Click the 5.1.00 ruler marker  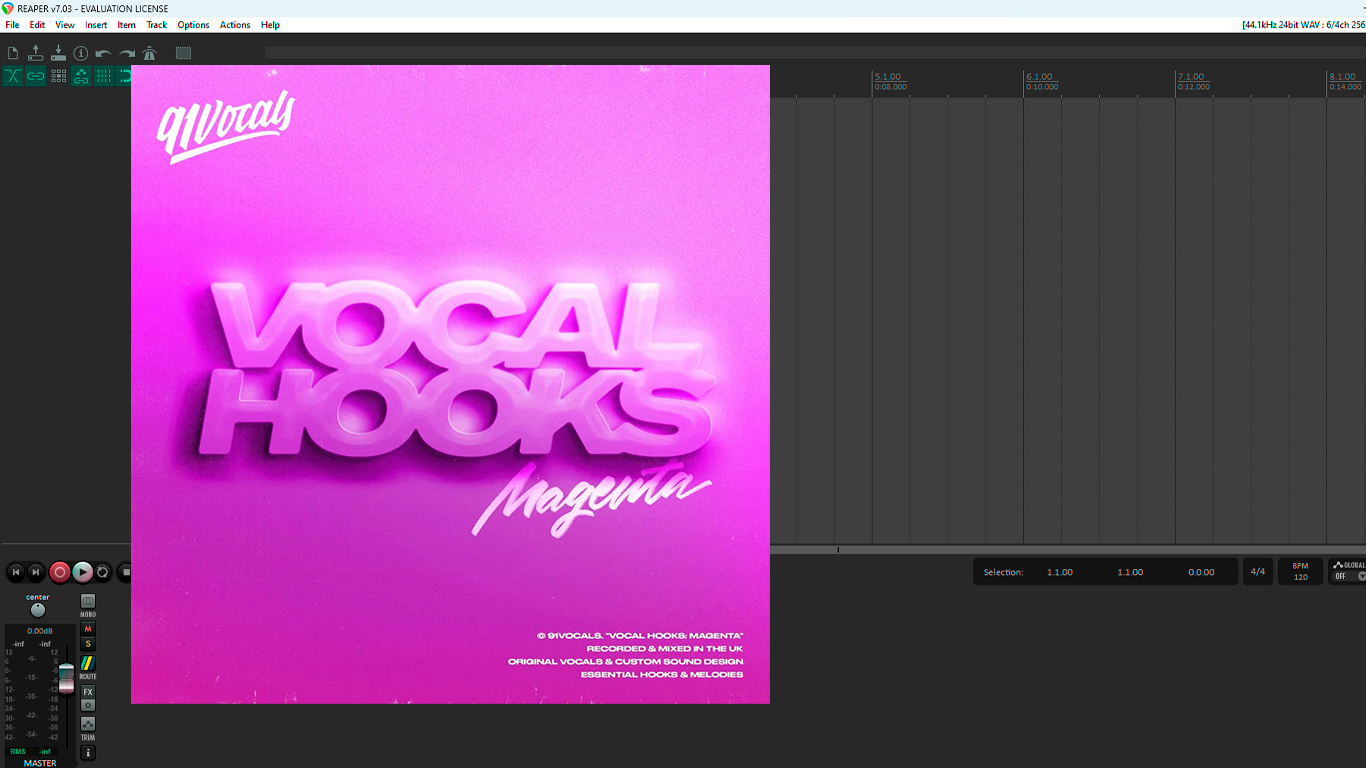pyautogui.click(x=888, y=77)
